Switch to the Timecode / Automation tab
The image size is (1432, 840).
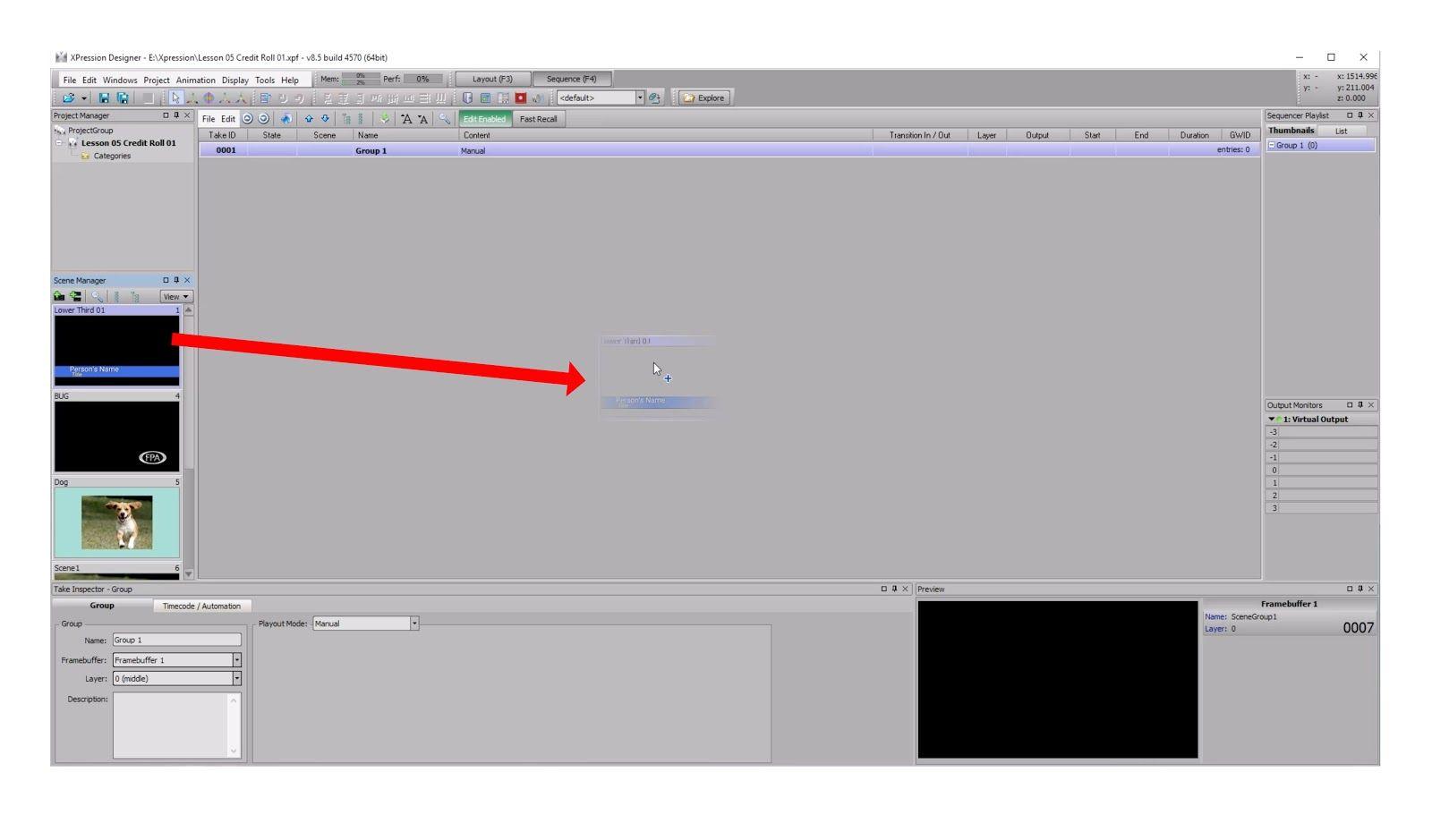tap(201, 607)
